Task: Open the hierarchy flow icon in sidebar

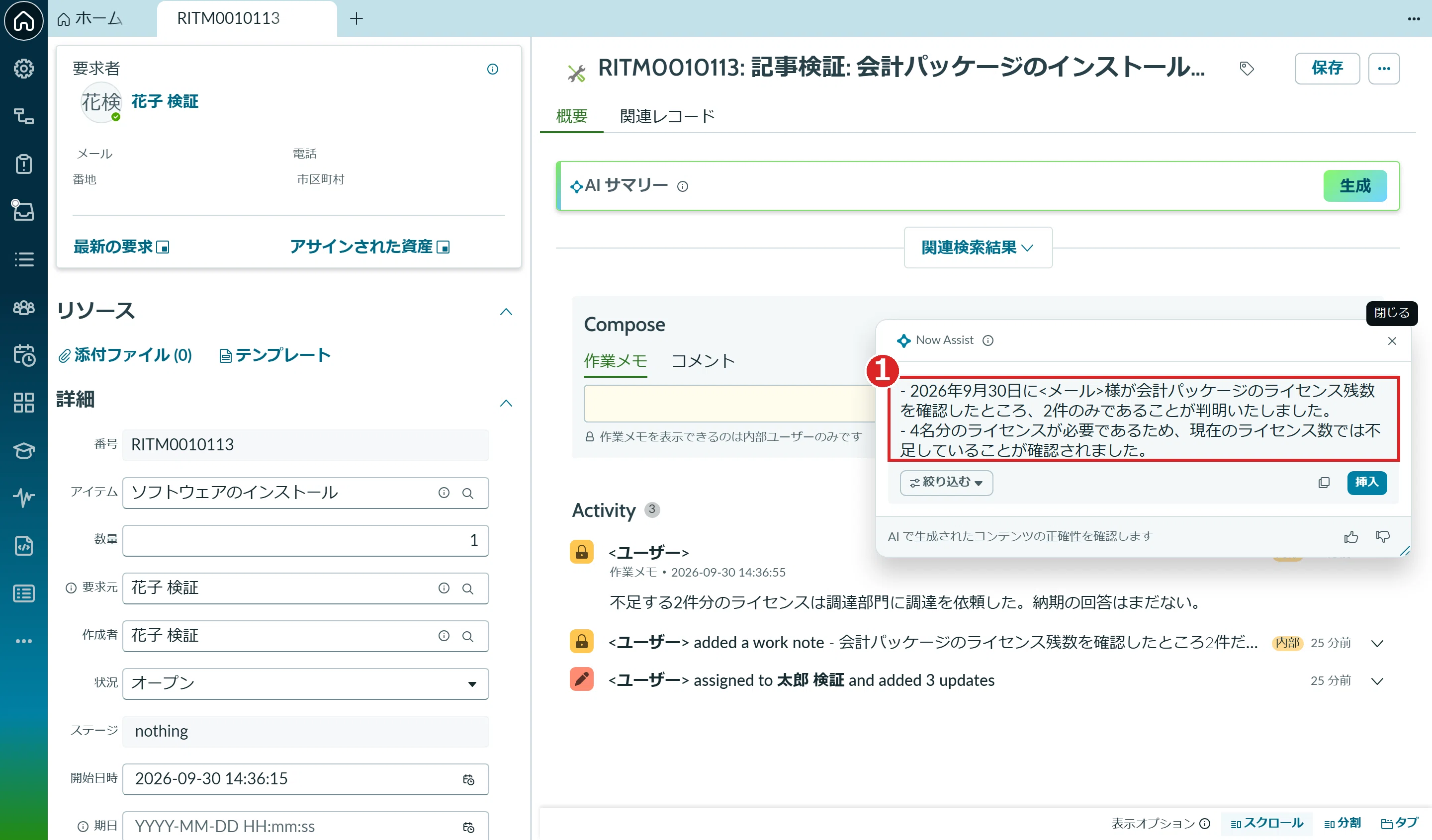Action: pyautogui.click(x=23, y=116)
